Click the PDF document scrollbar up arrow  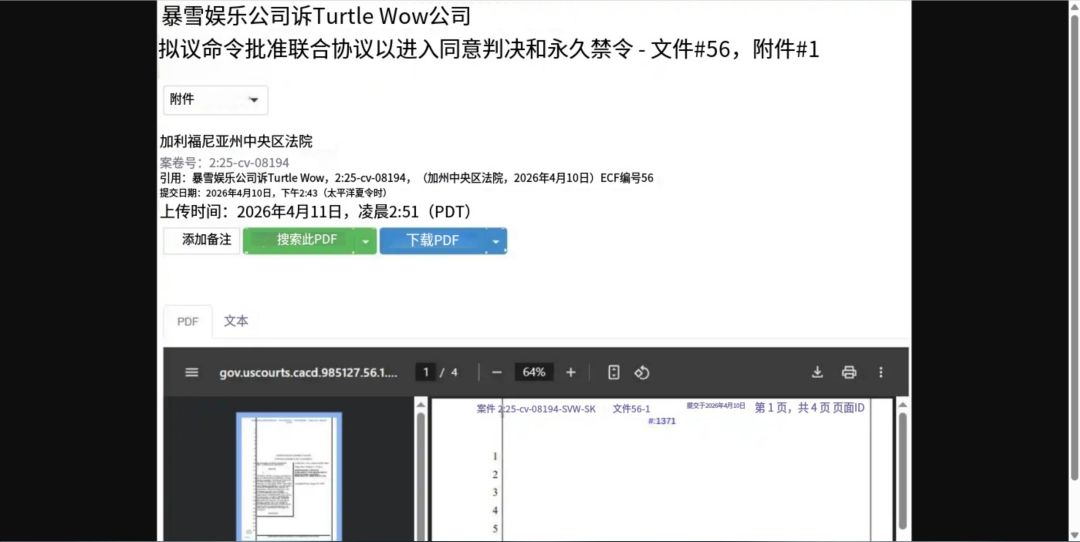(902, 405)
